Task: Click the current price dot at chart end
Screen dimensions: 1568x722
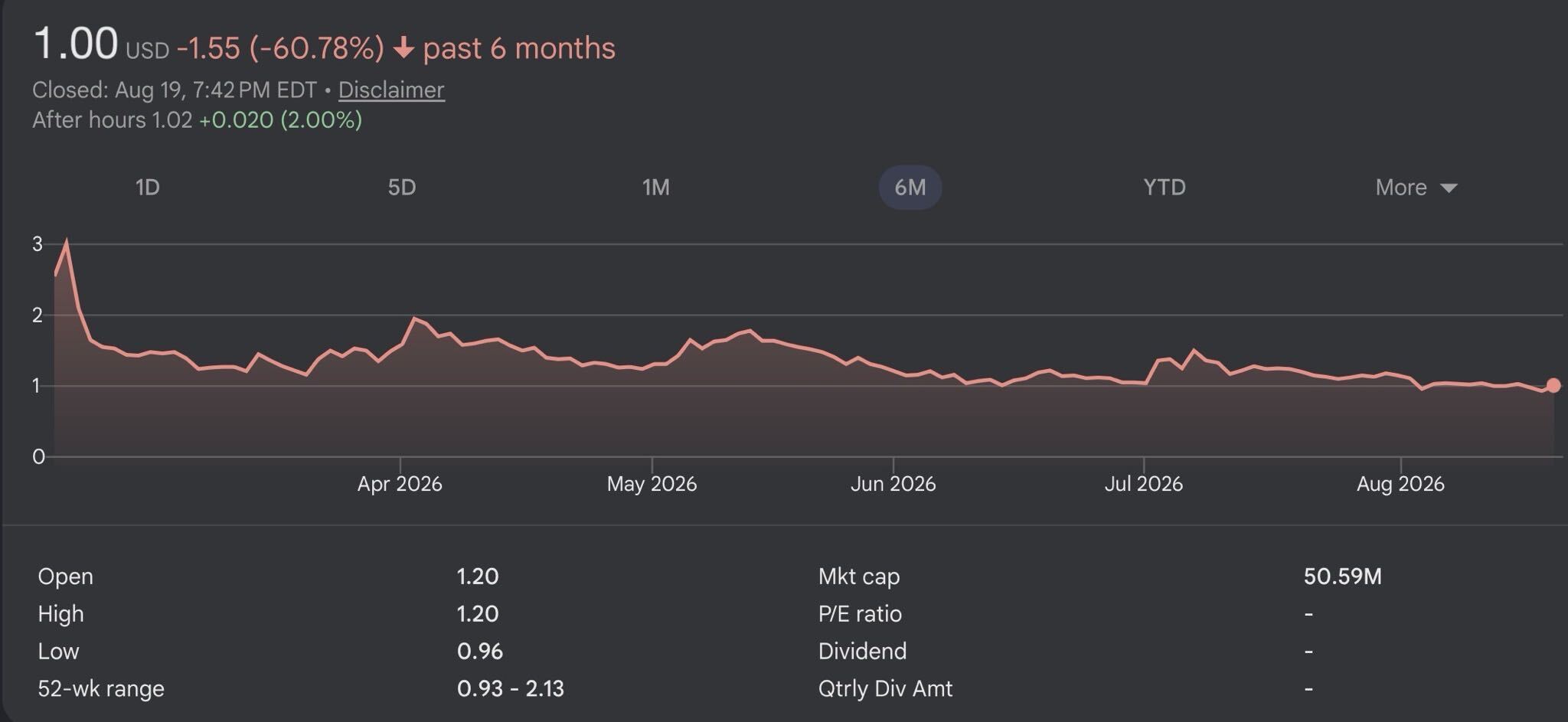Action: (x=1553, y=385)
